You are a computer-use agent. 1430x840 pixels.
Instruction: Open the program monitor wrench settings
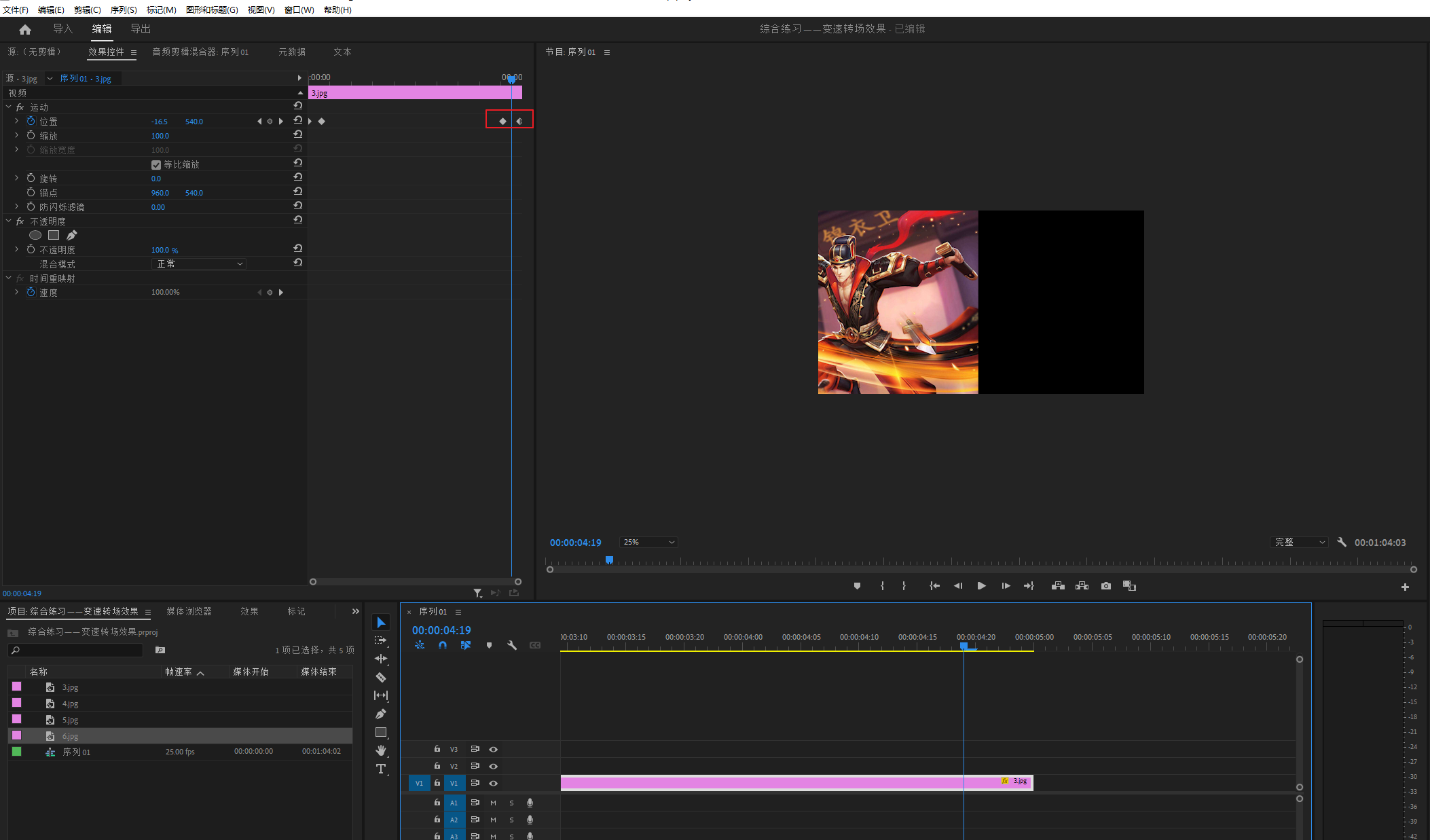pyautogui.click(x=1342, y=542)
